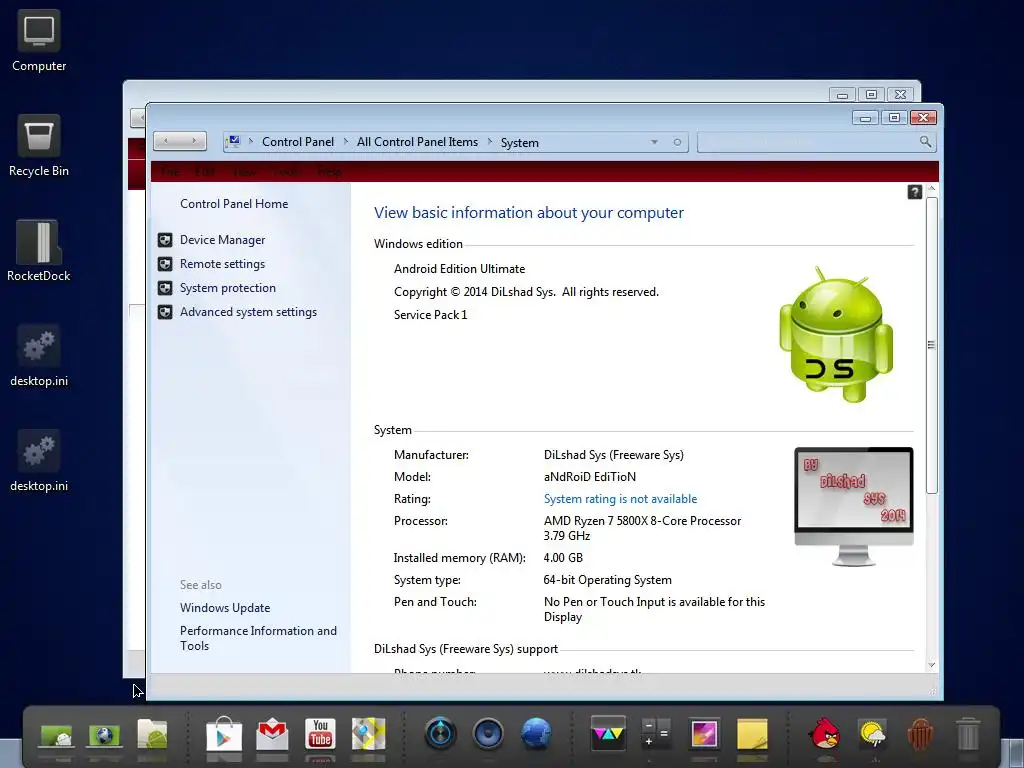Click the System breadcrumb segment
The image size is (1024, 768).
[519, 142]
